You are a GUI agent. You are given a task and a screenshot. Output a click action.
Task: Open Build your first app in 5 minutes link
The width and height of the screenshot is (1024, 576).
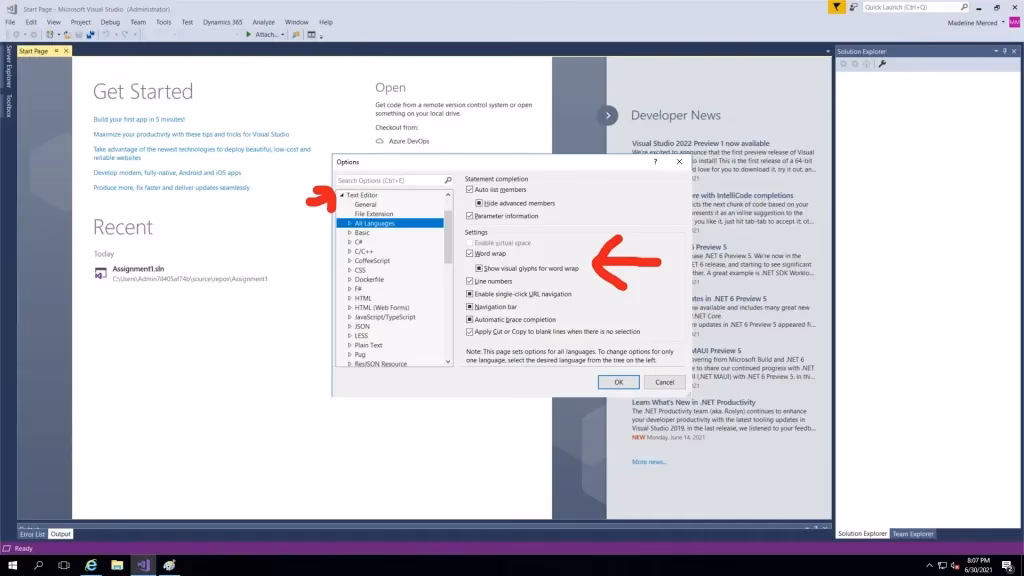(x=139, y=120)
